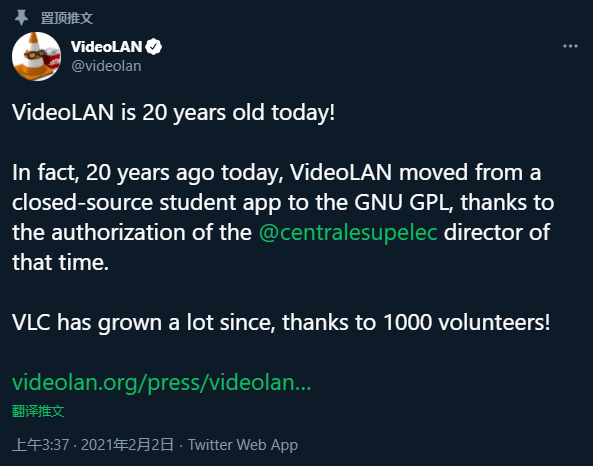Click 翻译推文 to translate the tweet
Screen dimensions: 593x466
pyautogui.click(x=38, y=411)
